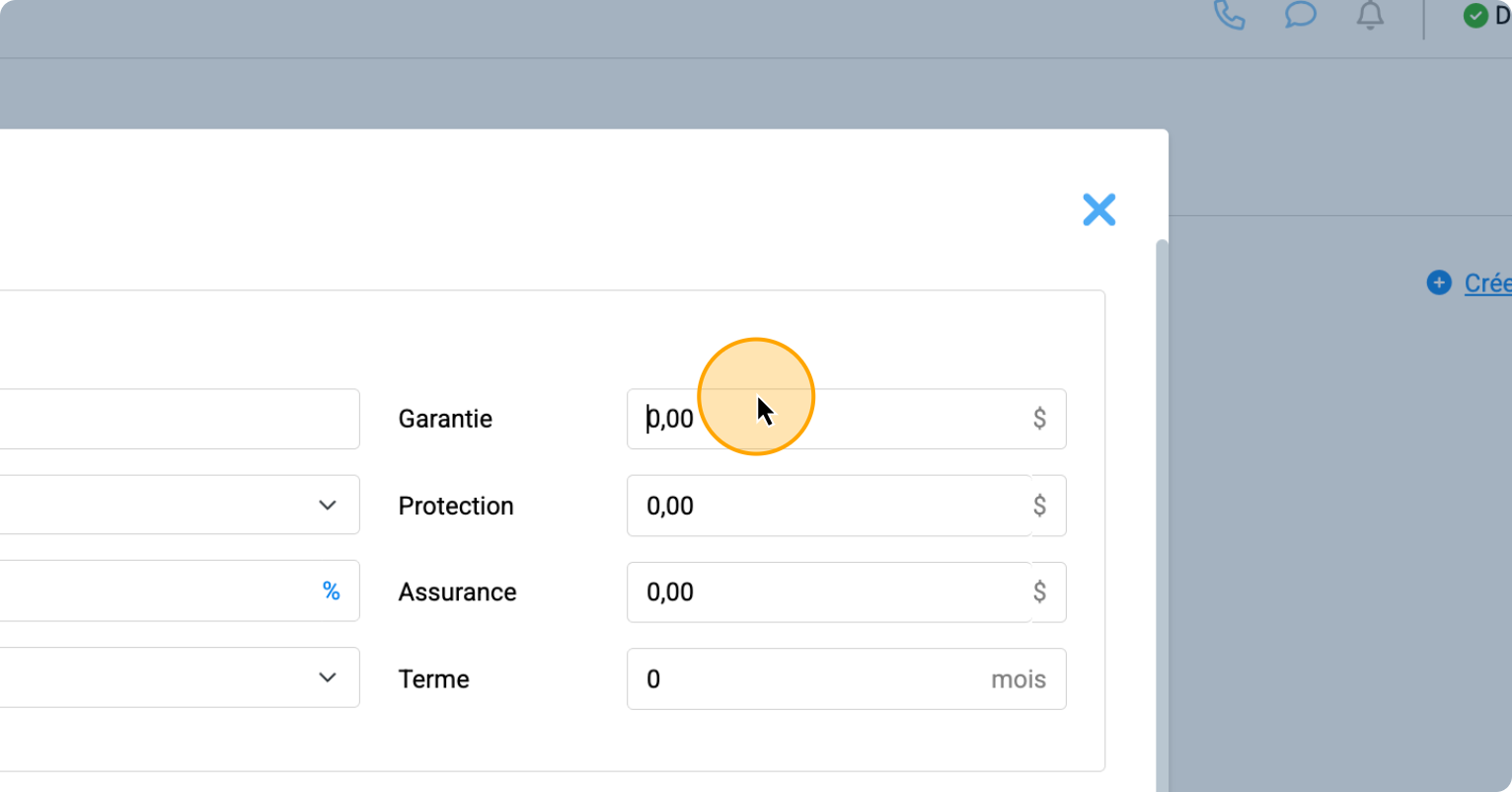Click into the Protection amount field
This screenshot has height=792, width=1512.
[829, 506]
